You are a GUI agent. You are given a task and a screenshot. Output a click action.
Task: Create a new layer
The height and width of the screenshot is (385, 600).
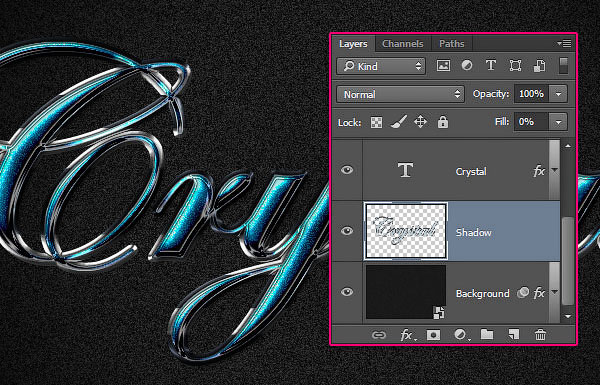(514, 335)
